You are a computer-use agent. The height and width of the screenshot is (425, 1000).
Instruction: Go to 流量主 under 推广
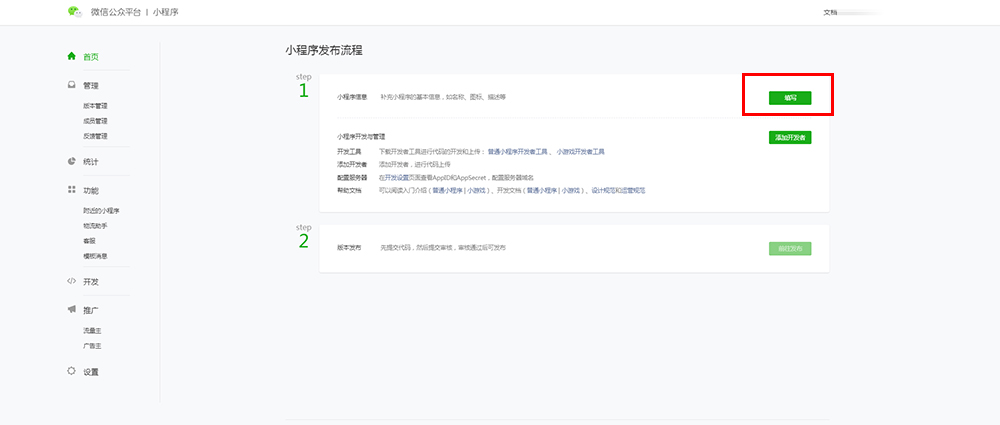point(92,331)
